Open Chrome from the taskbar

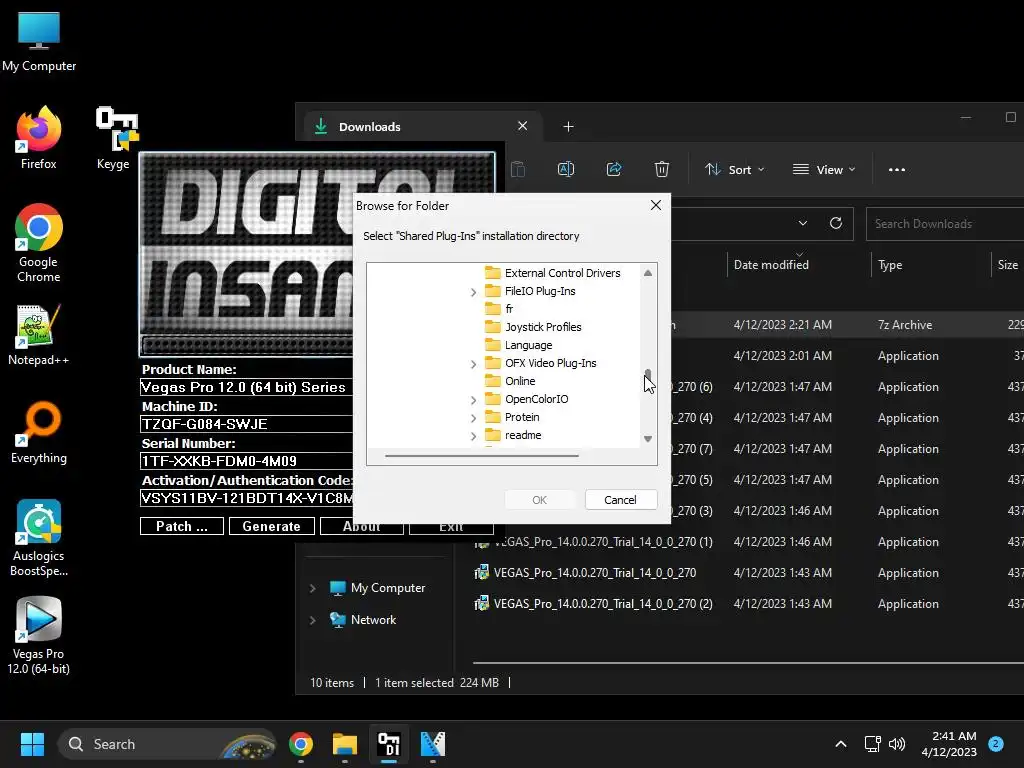tap(300, 744)
